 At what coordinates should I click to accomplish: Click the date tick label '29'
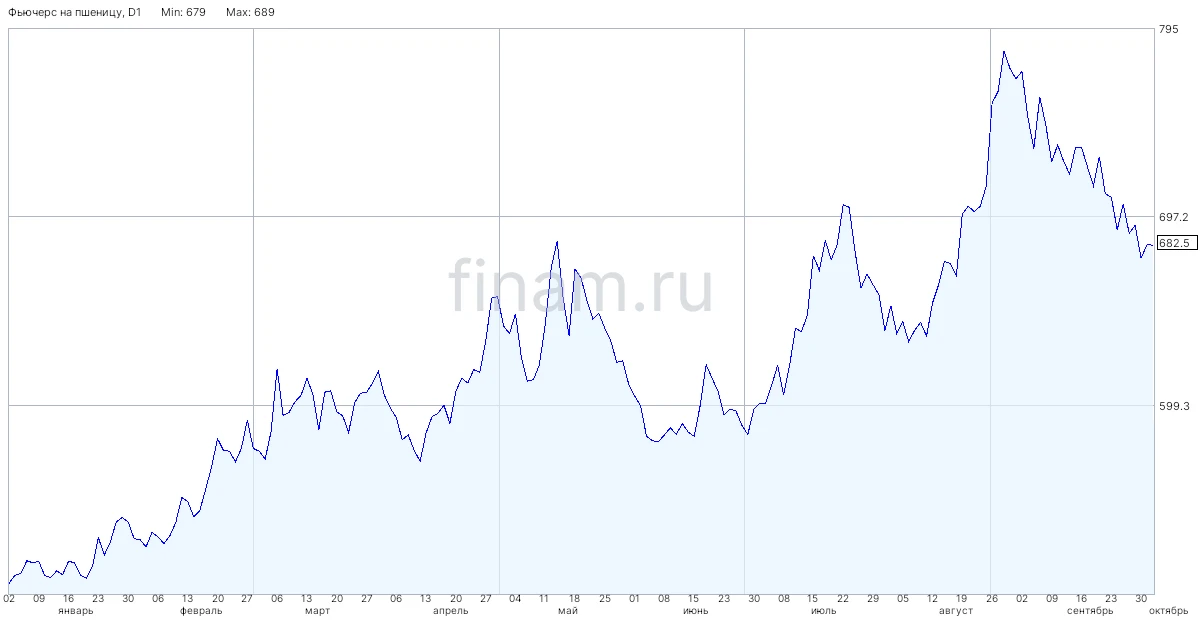click(873, 599)
